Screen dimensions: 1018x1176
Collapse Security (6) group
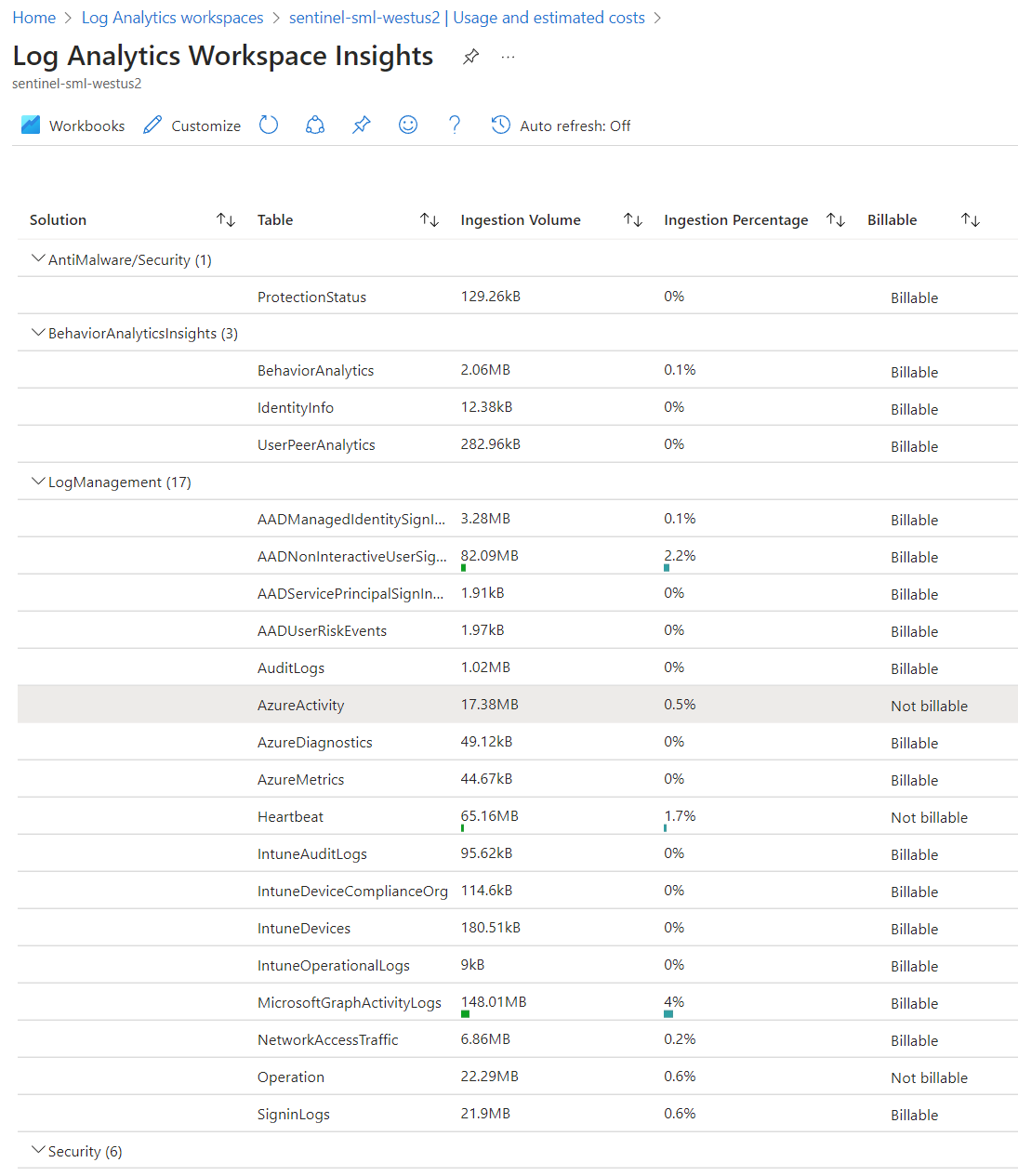(x=38, y=1150)
